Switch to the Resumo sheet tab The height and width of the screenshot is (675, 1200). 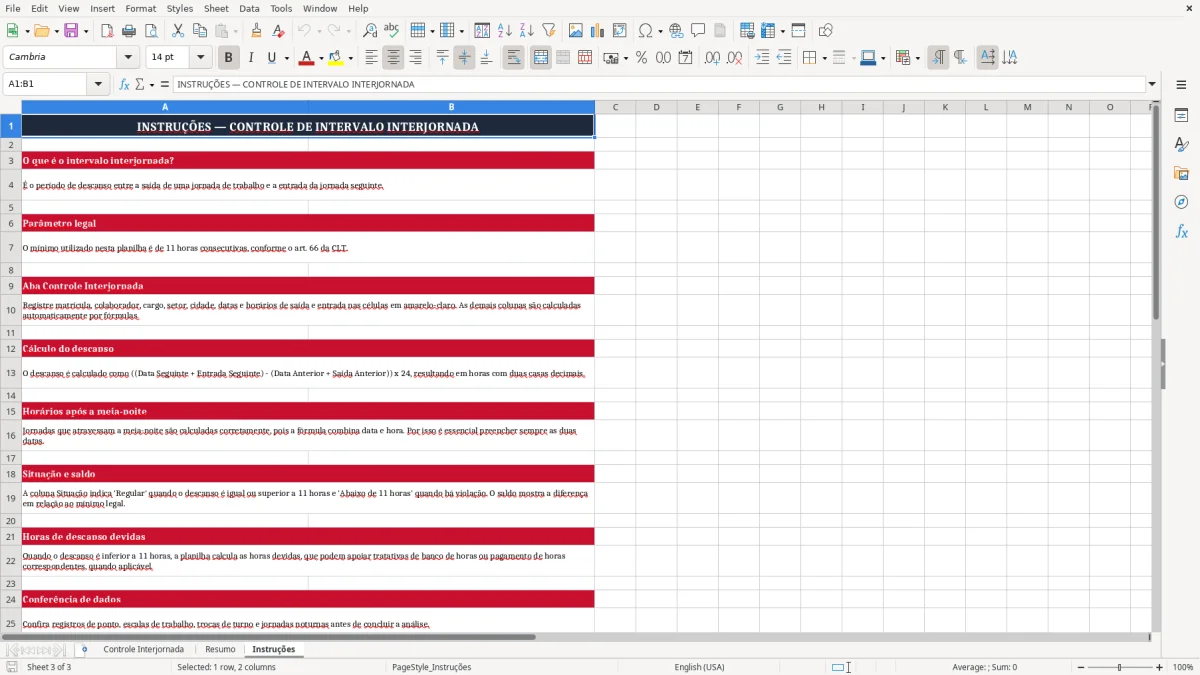pyautogui.click(x=220, y=649)
